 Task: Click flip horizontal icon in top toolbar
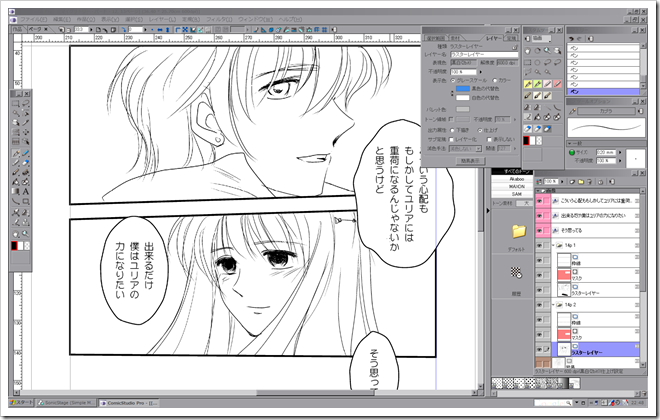(160, 29)
